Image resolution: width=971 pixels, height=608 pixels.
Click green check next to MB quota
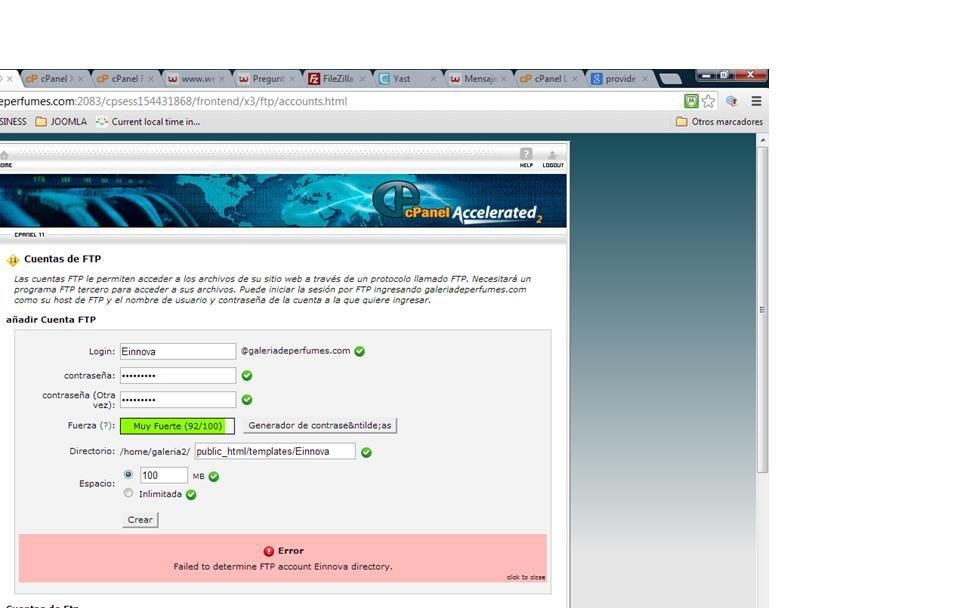214,476
